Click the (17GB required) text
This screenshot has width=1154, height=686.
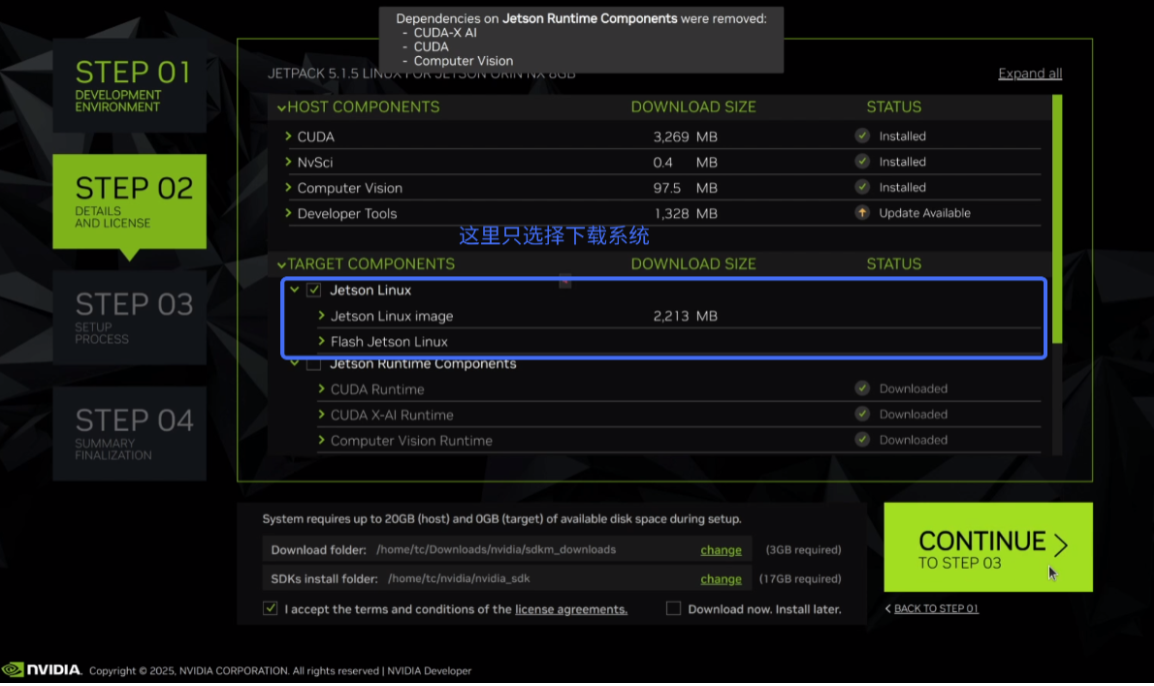800,579
